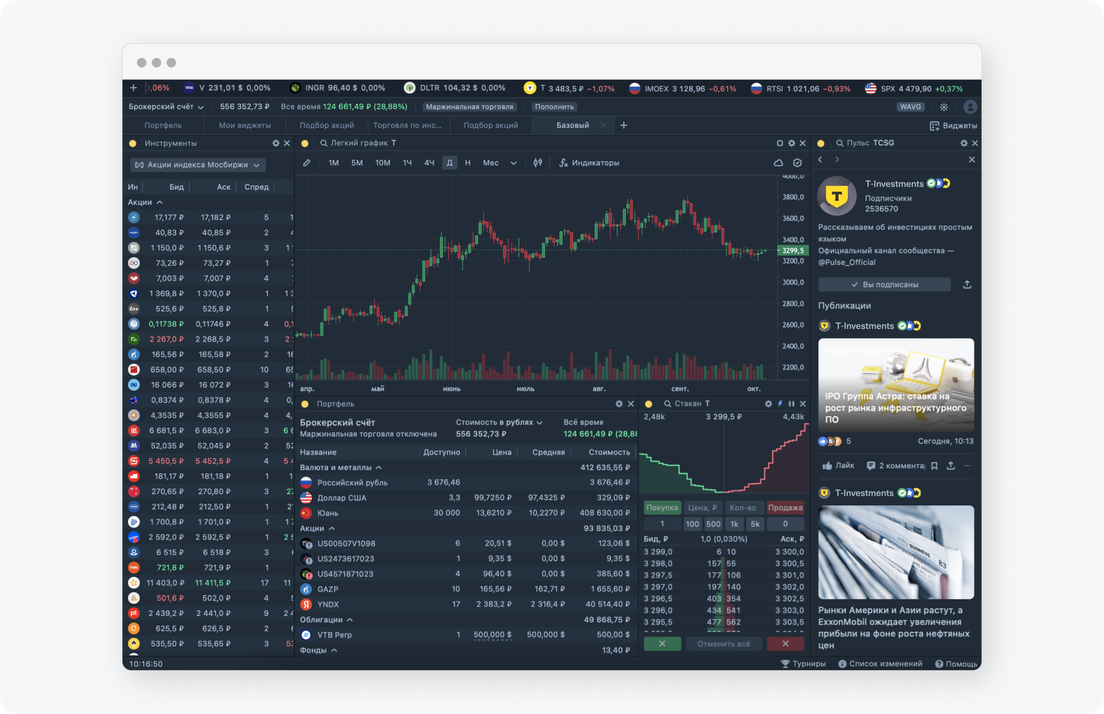1104x714 pixels.
Task: Select the 500 quantity preset in Стакан
Action: click(713, 524)
